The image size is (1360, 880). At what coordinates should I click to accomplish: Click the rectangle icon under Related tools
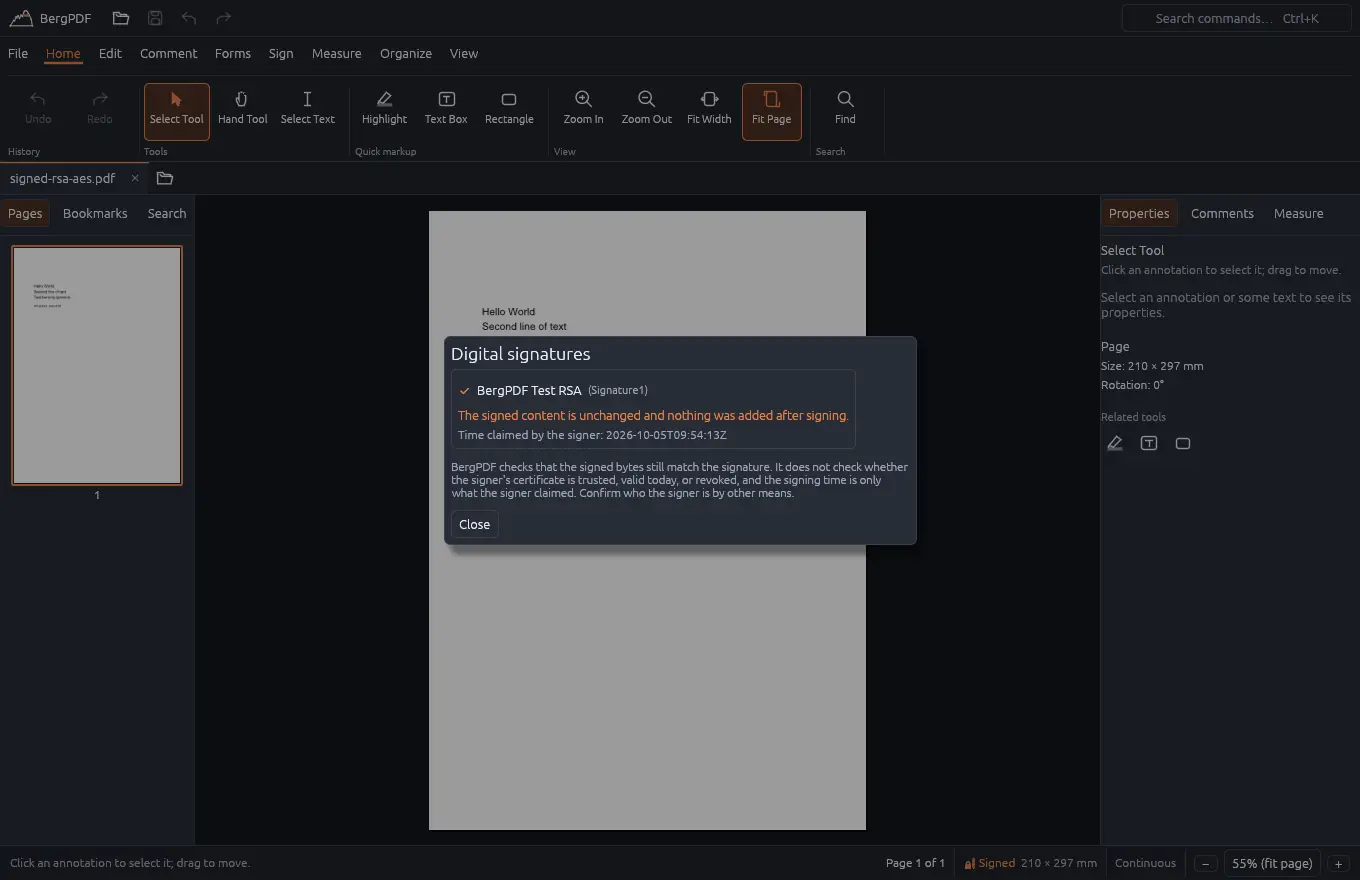click(1183, 443)
